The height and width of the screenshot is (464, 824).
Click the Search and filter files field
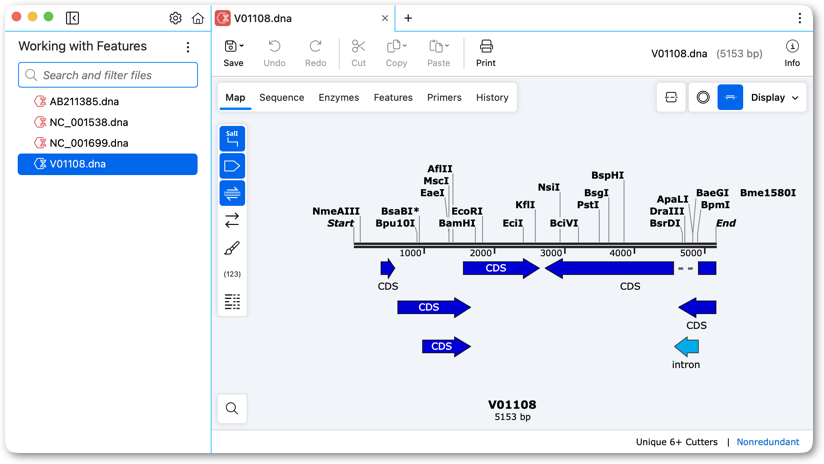[x=108, y=75]
